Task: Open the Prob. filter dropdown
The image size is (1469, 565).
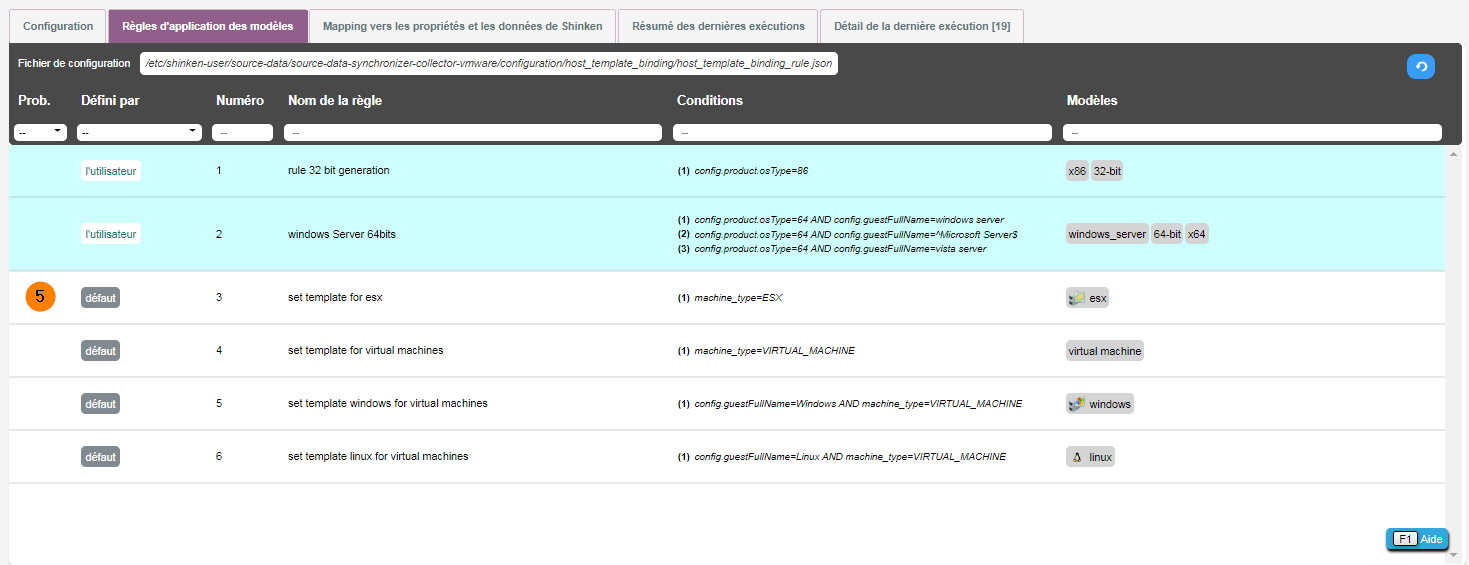Action: (40, 132)
